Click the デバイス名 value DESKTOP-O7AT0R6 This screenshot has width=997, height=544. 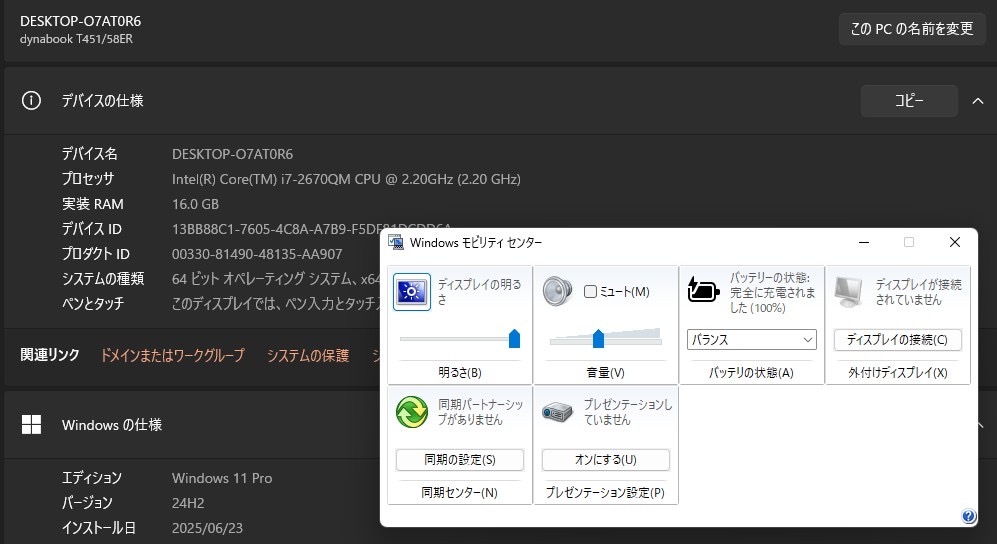(232, 154)
